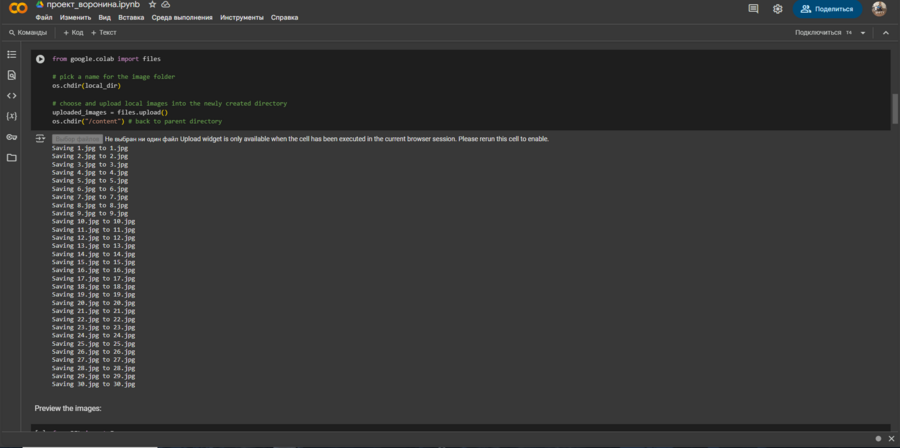This screenshot has width=900, height=448.
Task: Click 'Saving 16.jpg to 16.jpg' output line
Action: pos(94,270)
